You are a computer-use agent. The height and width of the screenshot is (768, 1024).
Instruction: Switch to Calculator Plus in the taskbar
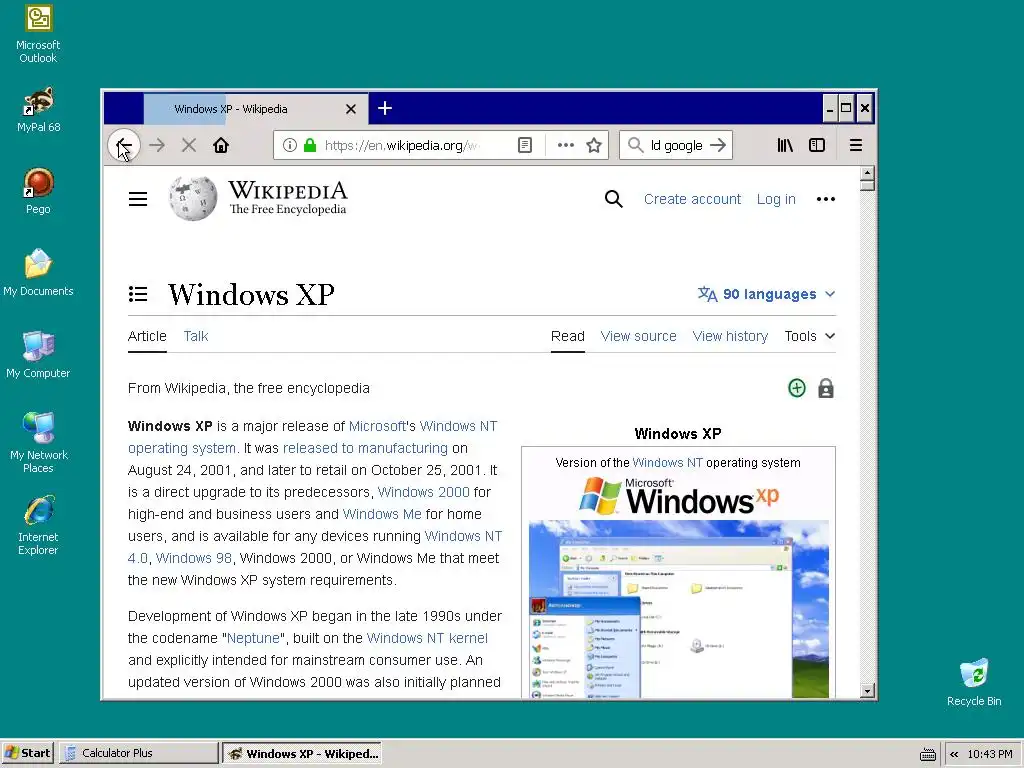pyautogui.click(x=138, y=753)
